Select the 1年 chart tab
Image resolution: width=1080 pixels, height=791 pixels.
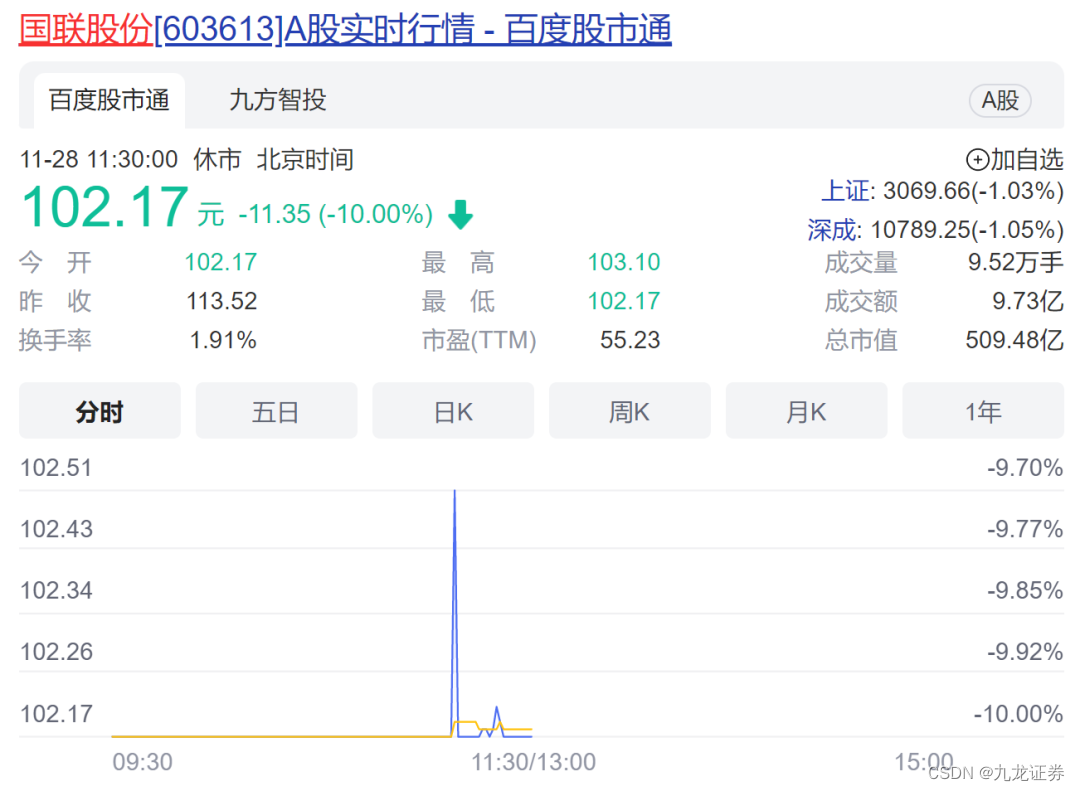pyautogui.click(x=983, y=411)
